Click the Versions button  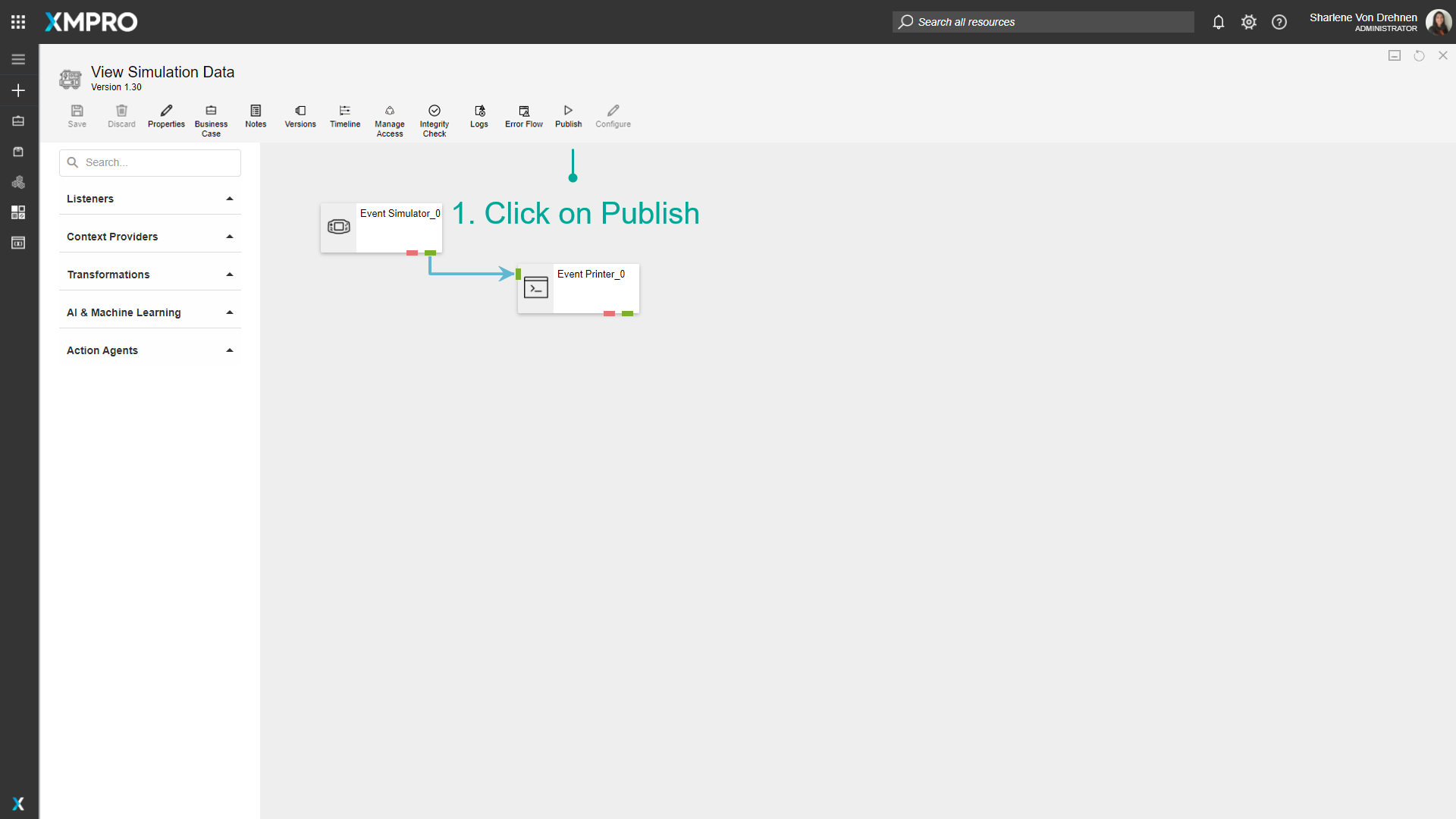pos(300,115)
